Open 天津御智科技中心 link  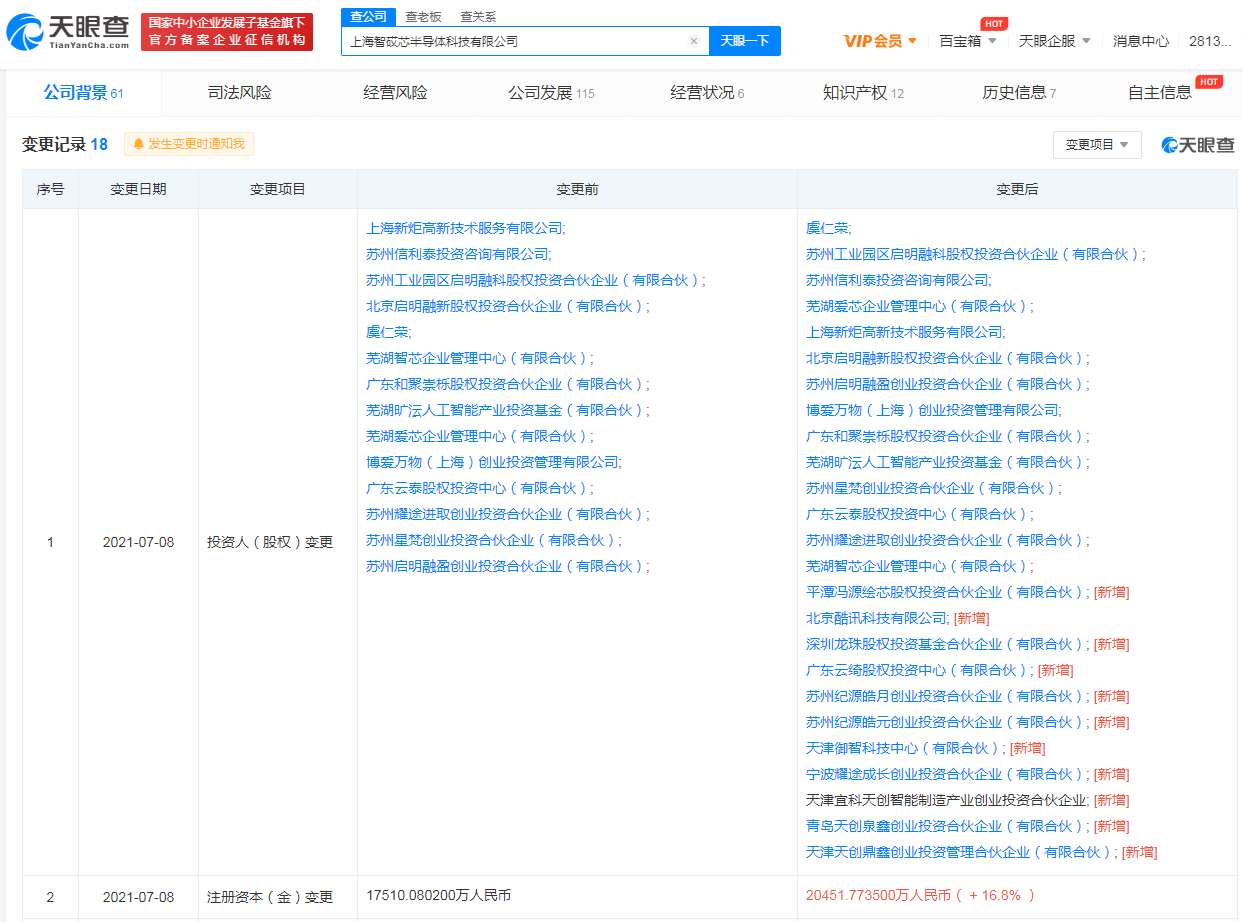click(x=905, y=748)
